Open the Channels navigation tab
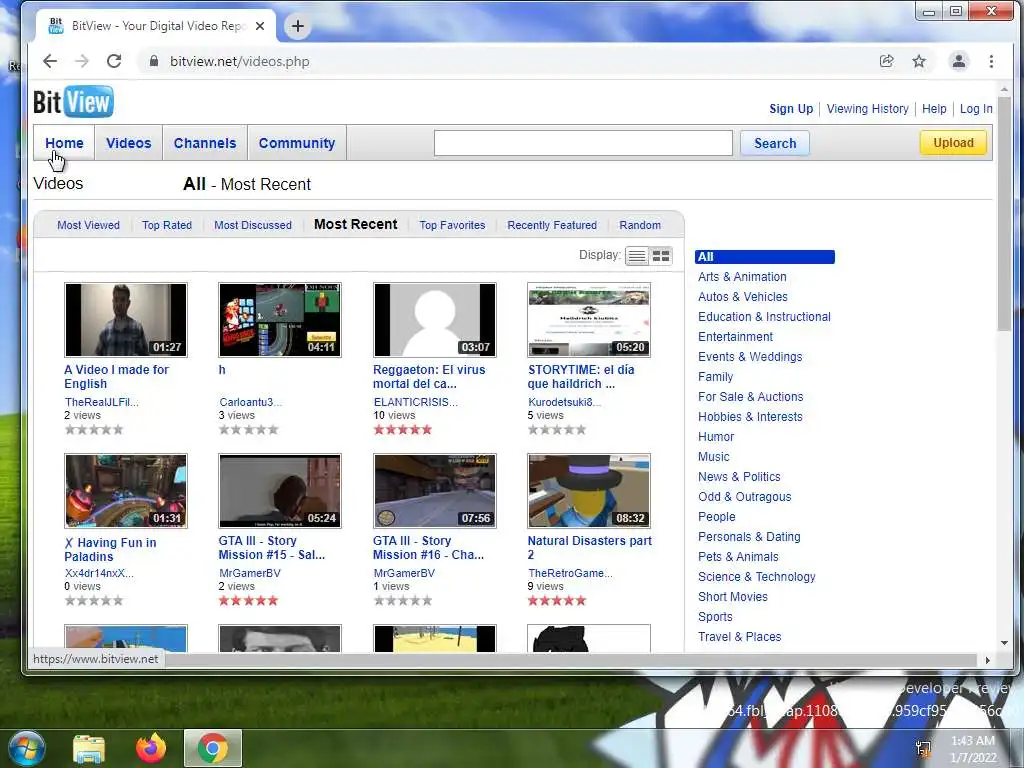The width and height of the screenshot is (1024, 768). pos(205,143)
